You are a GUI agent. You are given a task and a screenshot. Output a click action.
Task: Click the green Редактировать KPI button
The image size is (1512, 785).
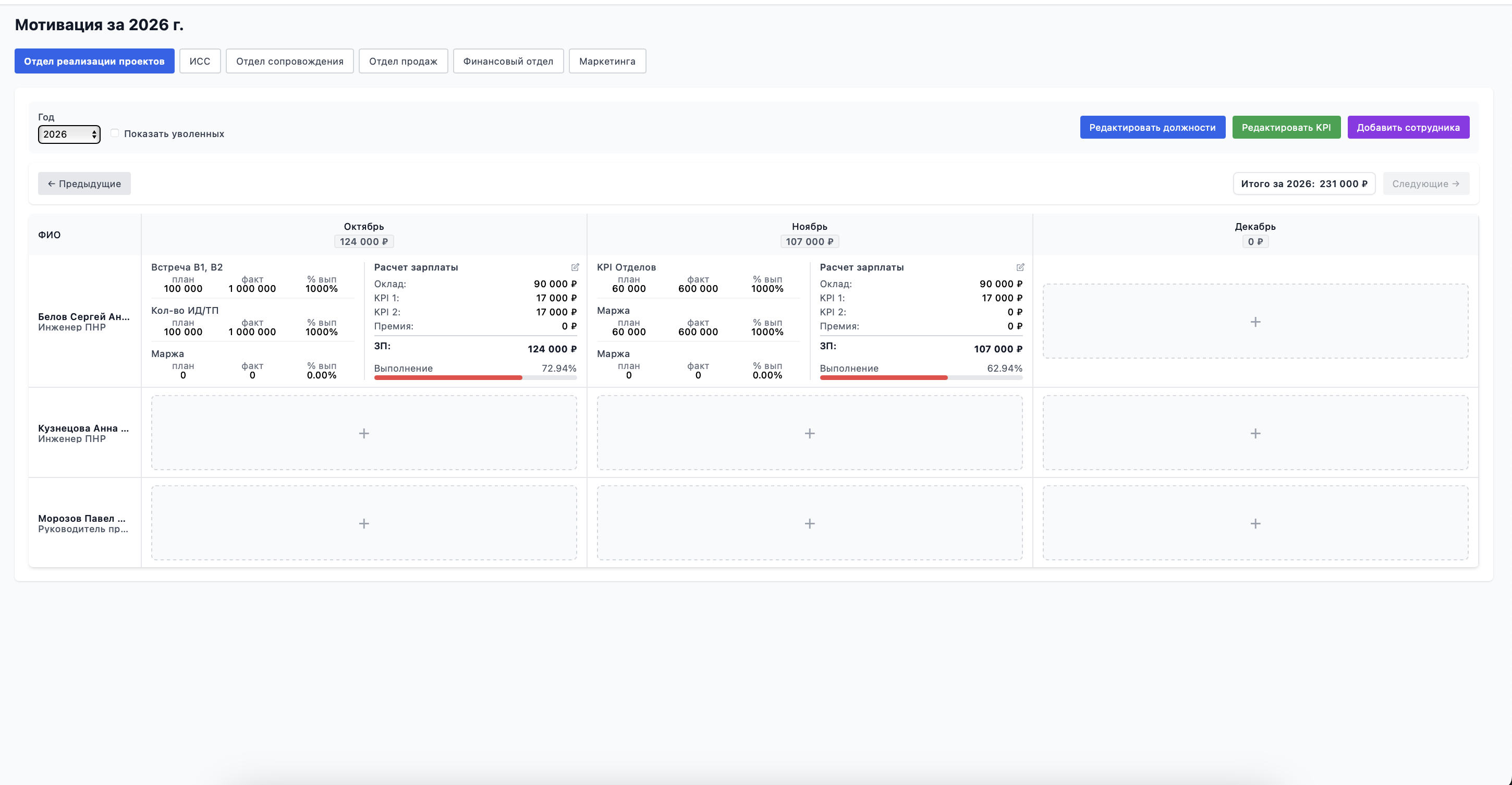pyautogui.click(x=1286, y=127)
